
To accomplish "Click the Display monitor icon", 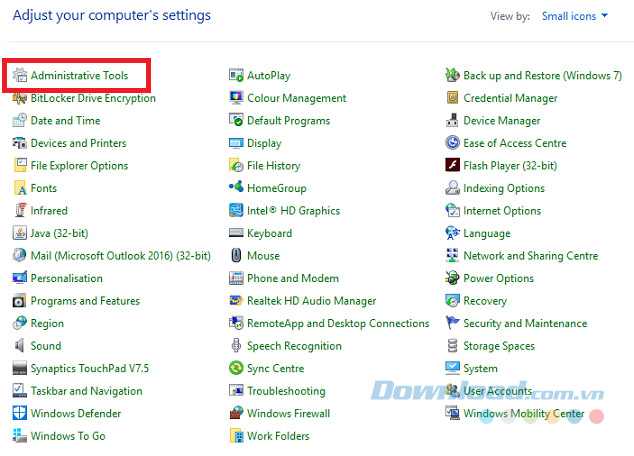I will coord(236,143).
